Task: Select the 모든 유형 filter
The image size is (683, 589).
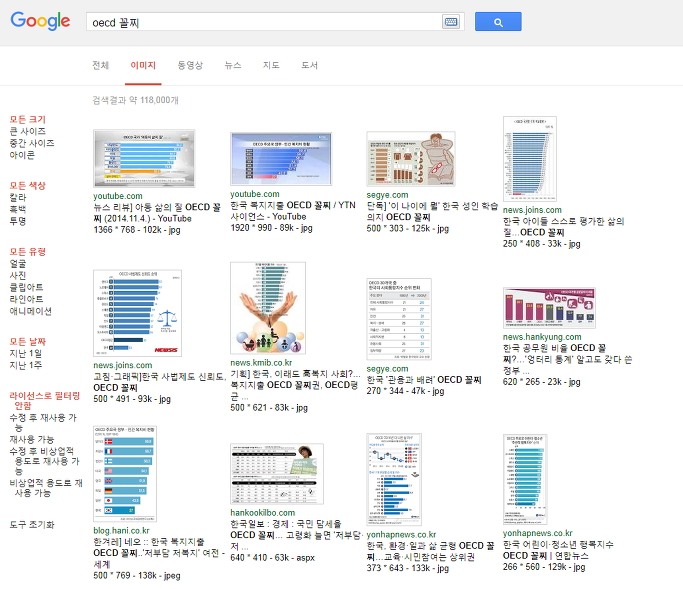Action: [x=27, y=252]
